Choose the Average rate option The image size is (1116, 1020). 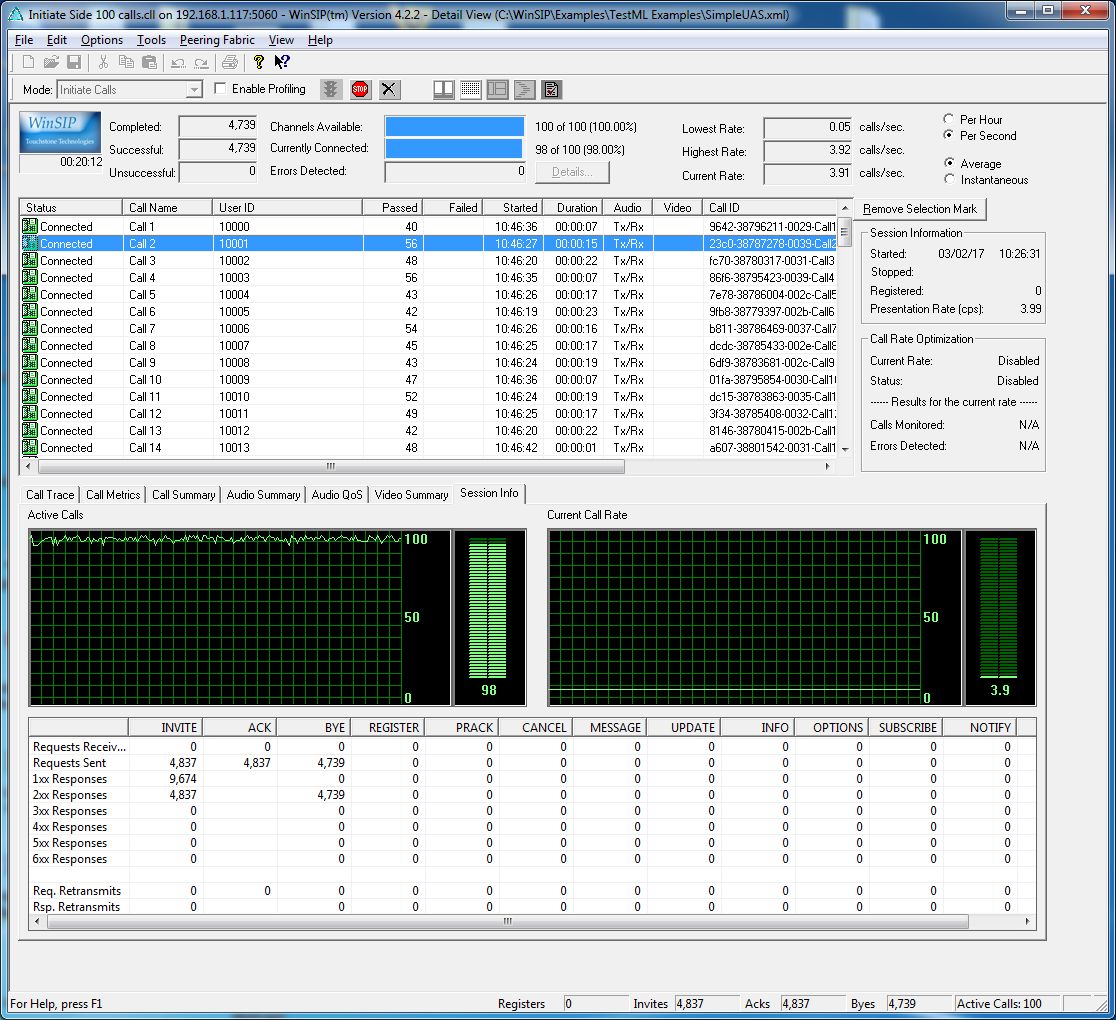[x=949, y=163]
